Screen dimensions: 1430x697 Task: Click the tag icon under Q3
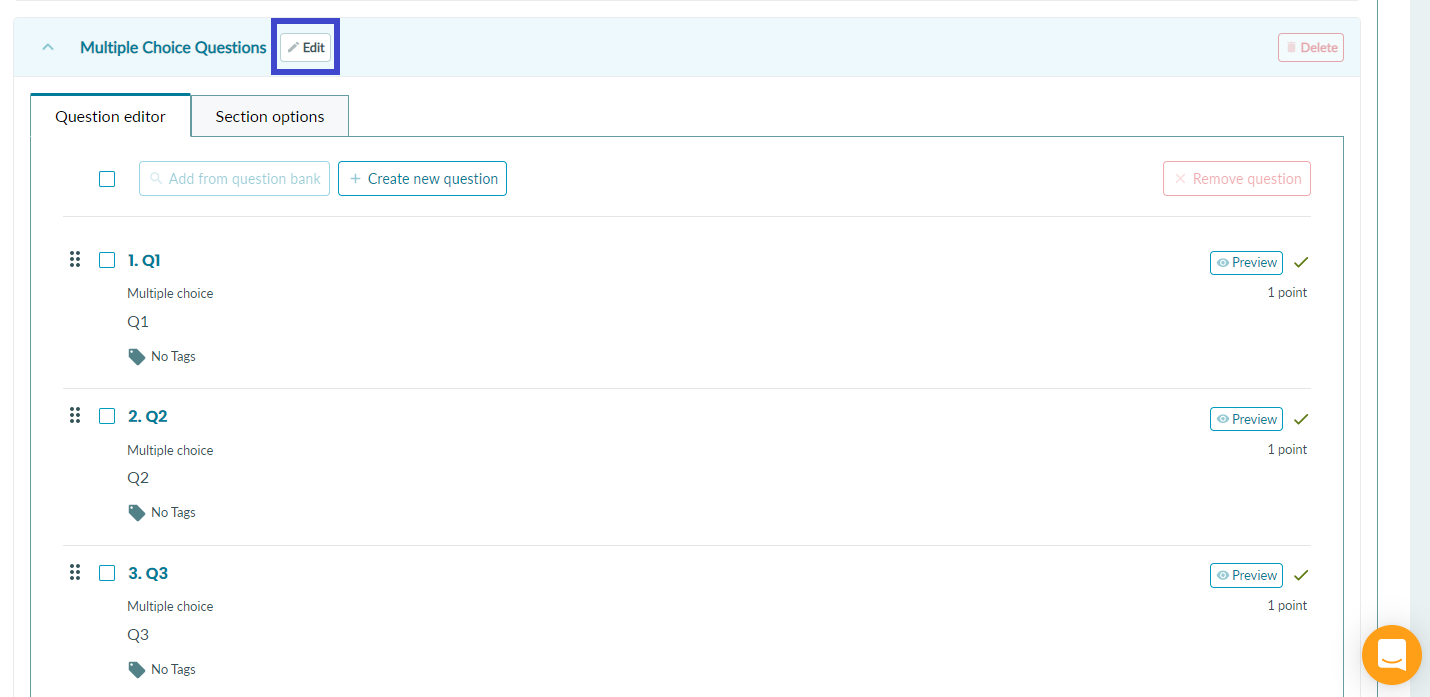(x=136, y=669)
